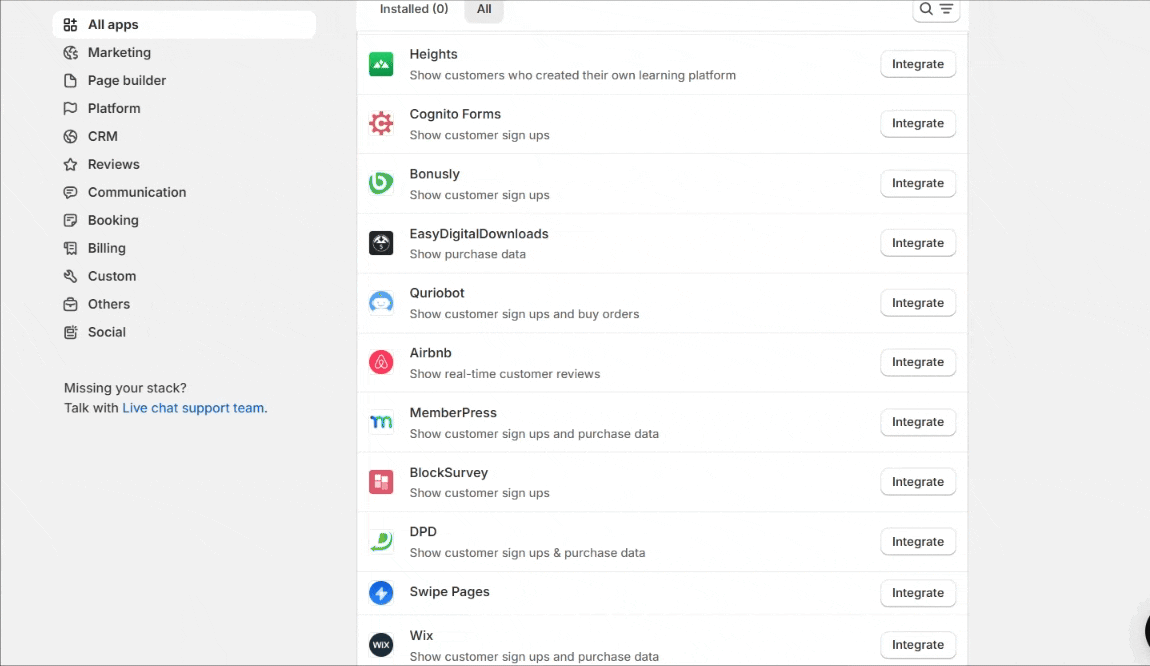
Task: Click the BlockSurvey logo icon
Action: pos(381,482)
